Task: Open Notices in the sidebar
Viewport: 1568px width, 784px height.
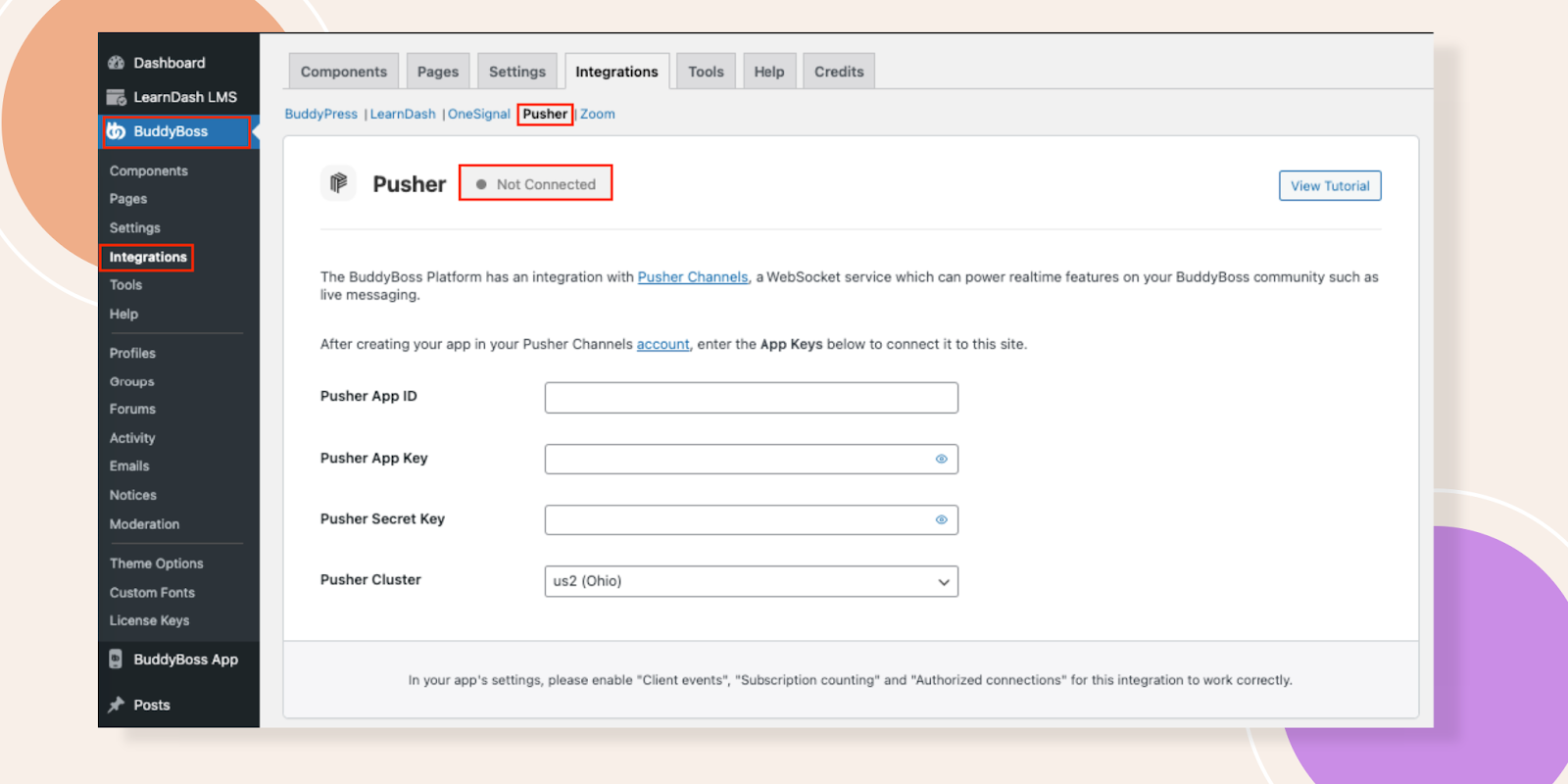Action: point(133,495)
